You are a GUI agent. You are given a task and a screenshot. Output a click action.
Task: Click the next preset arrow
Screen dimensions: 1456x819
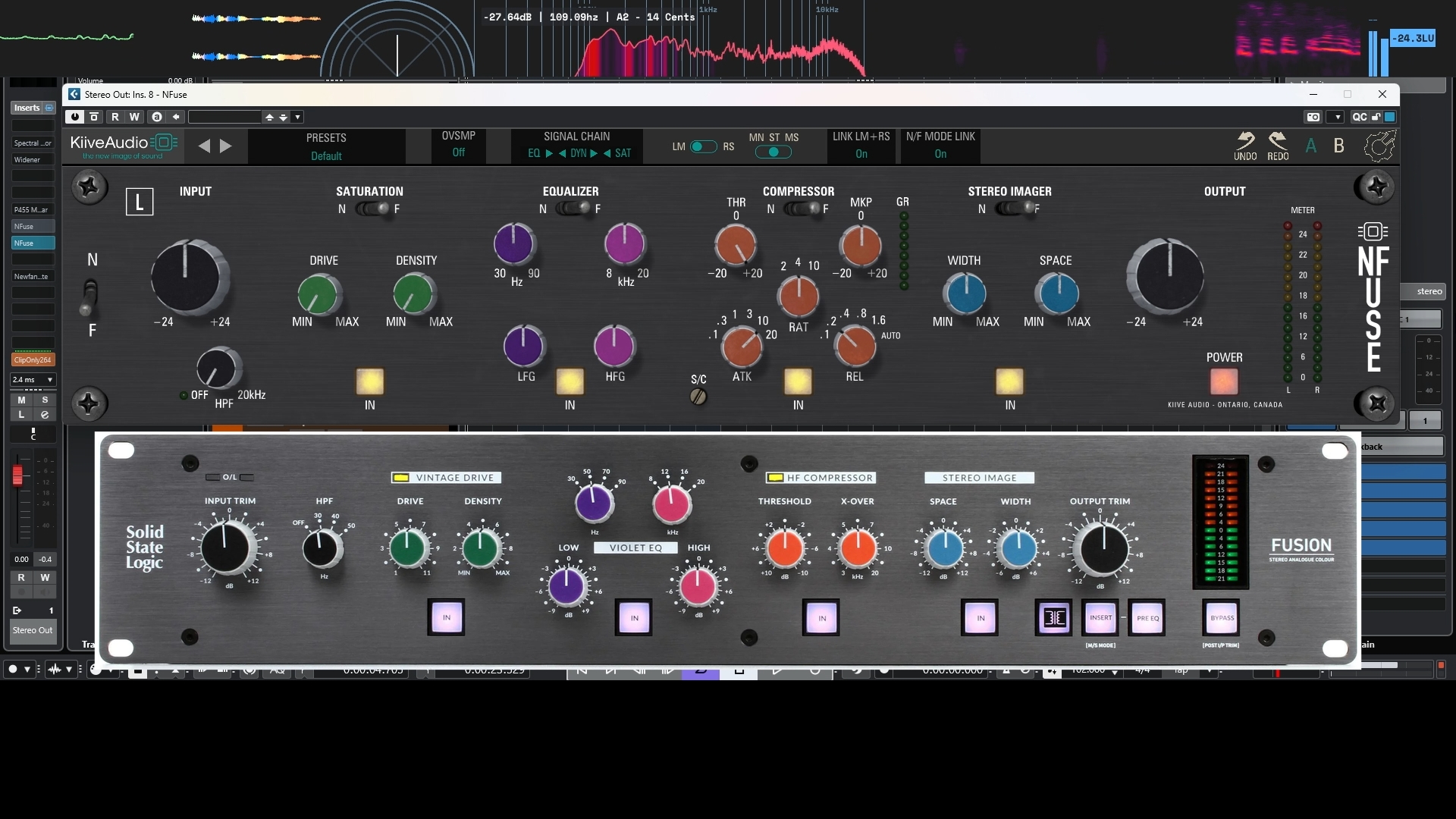tap(226, 146)
